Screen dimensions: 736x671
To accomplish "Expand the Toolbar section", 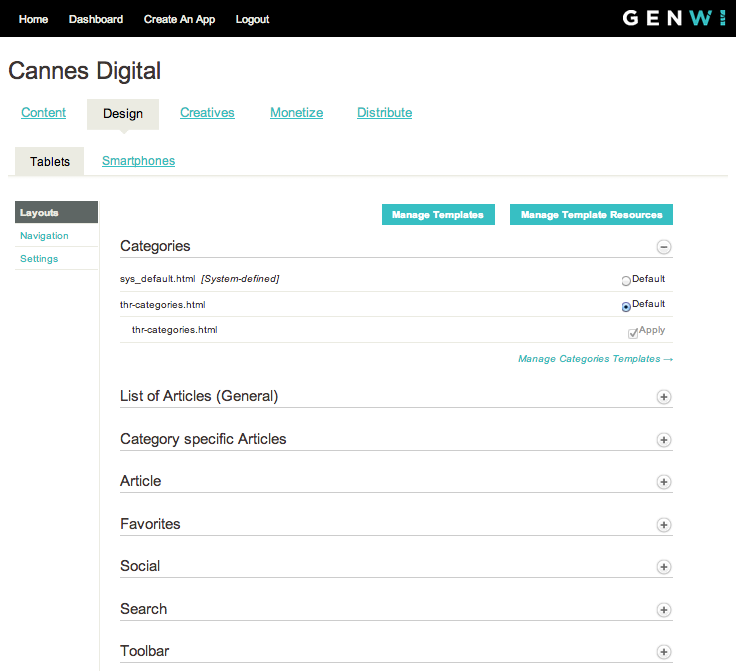I will 663,652.
